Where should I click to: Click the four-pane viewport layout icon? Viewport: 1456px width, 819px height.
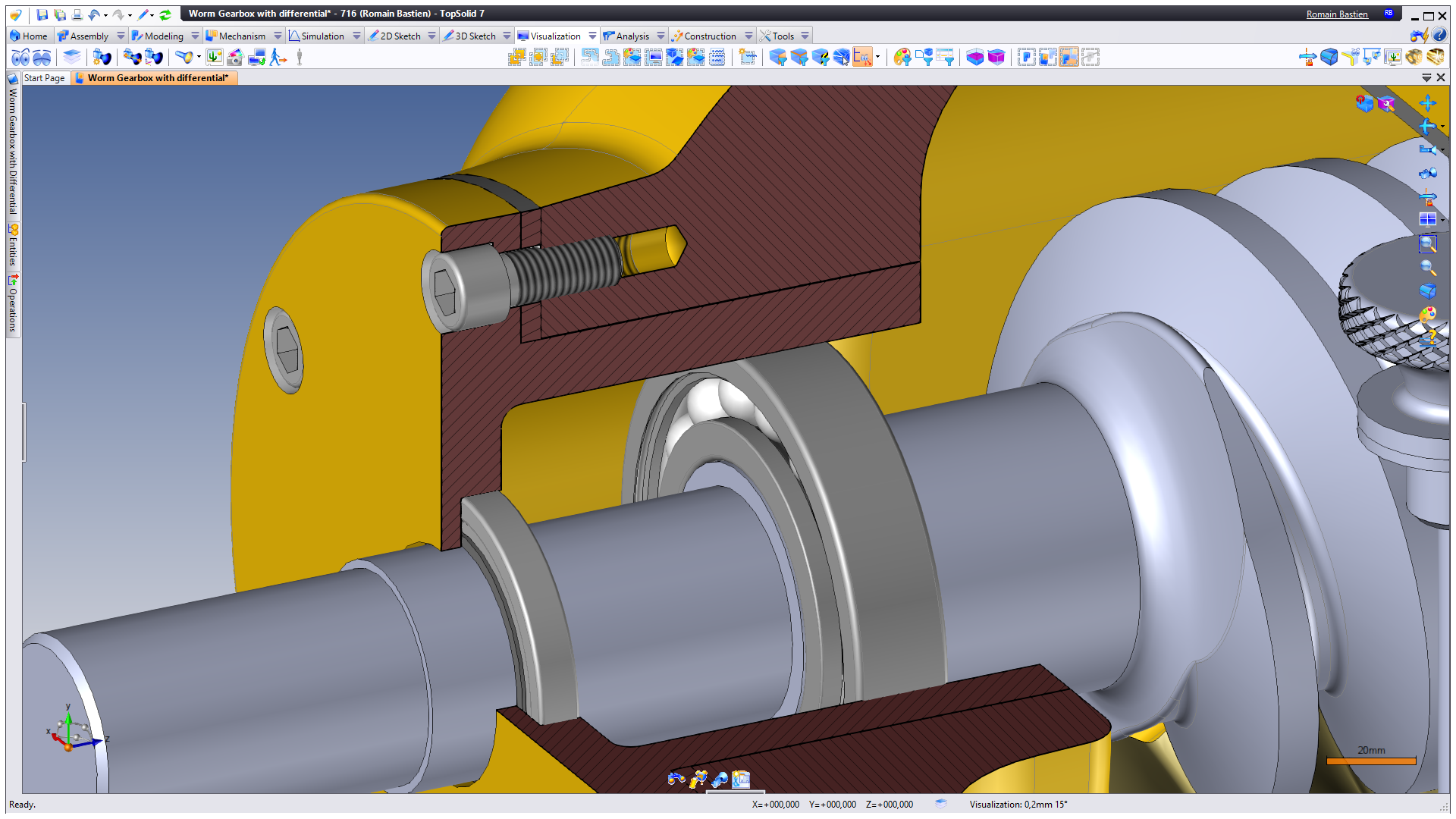tap(1427, 220)
